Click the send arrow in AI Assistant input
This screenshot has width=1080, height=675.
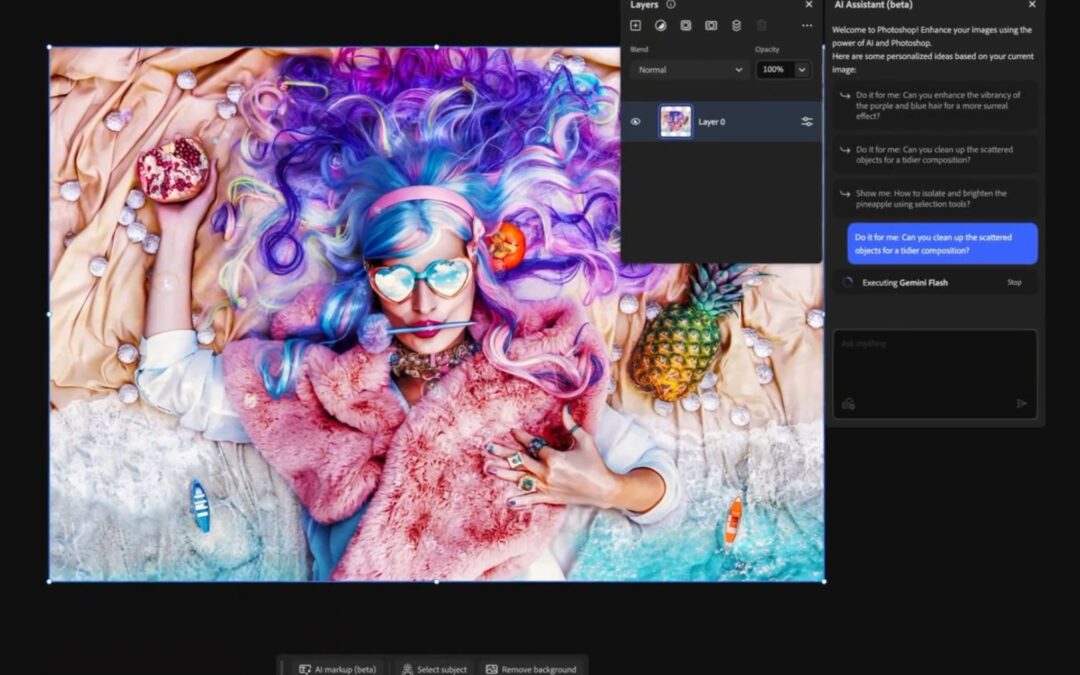pyautogui.click(x=1021, y=404)
